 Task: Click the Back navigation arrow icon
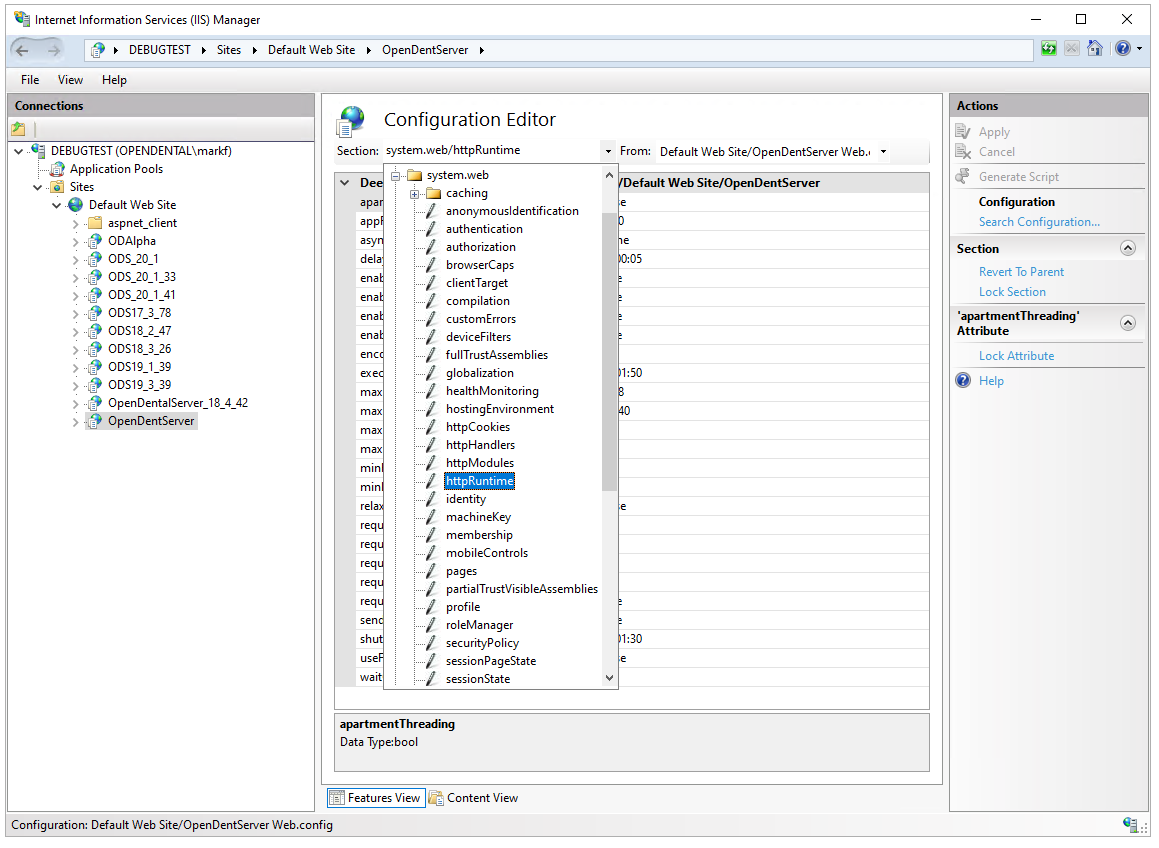click(x=23, y=50)
